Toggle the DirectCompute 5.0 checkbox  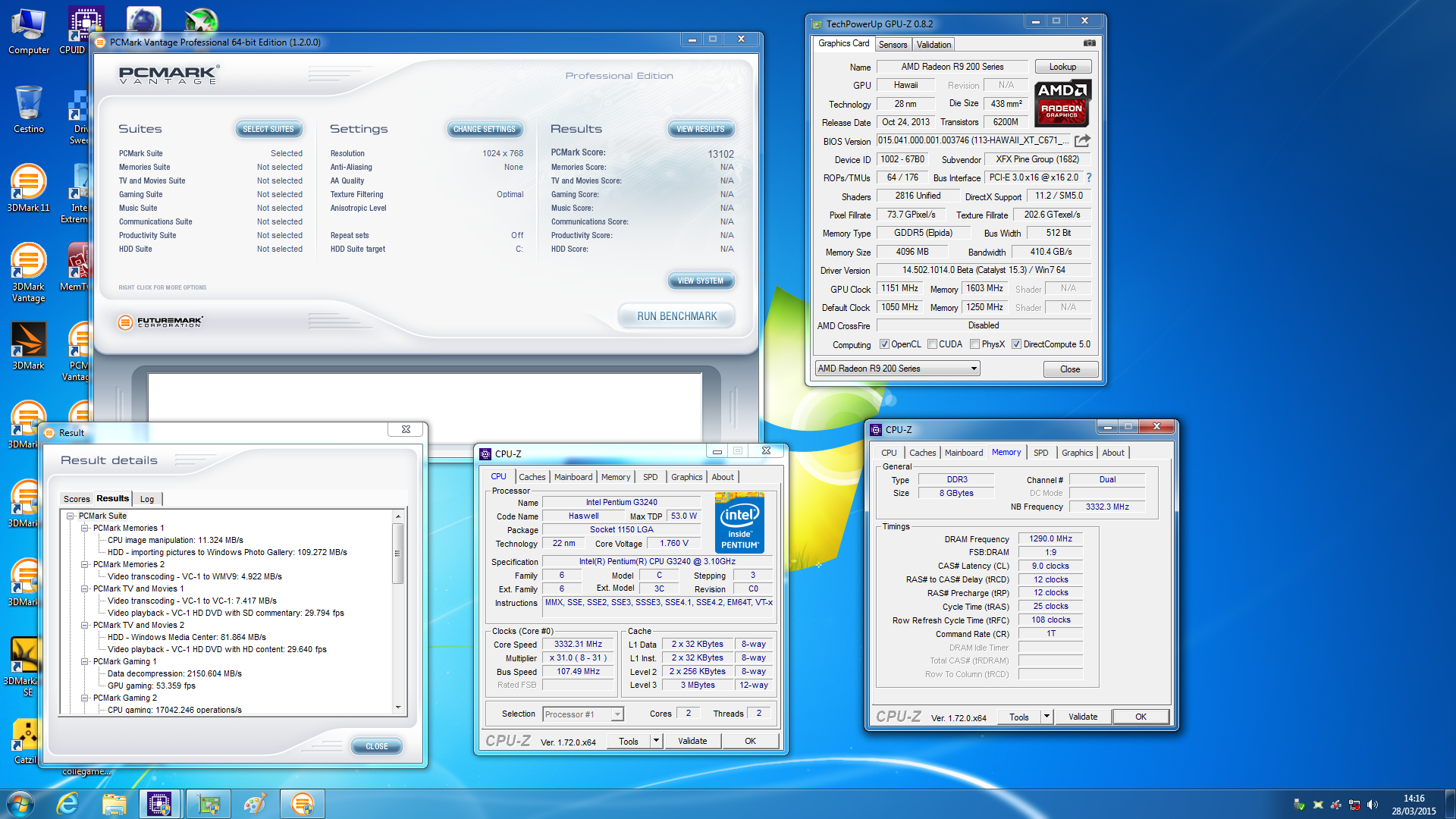pyautogui.click(x=1016, y=344)
